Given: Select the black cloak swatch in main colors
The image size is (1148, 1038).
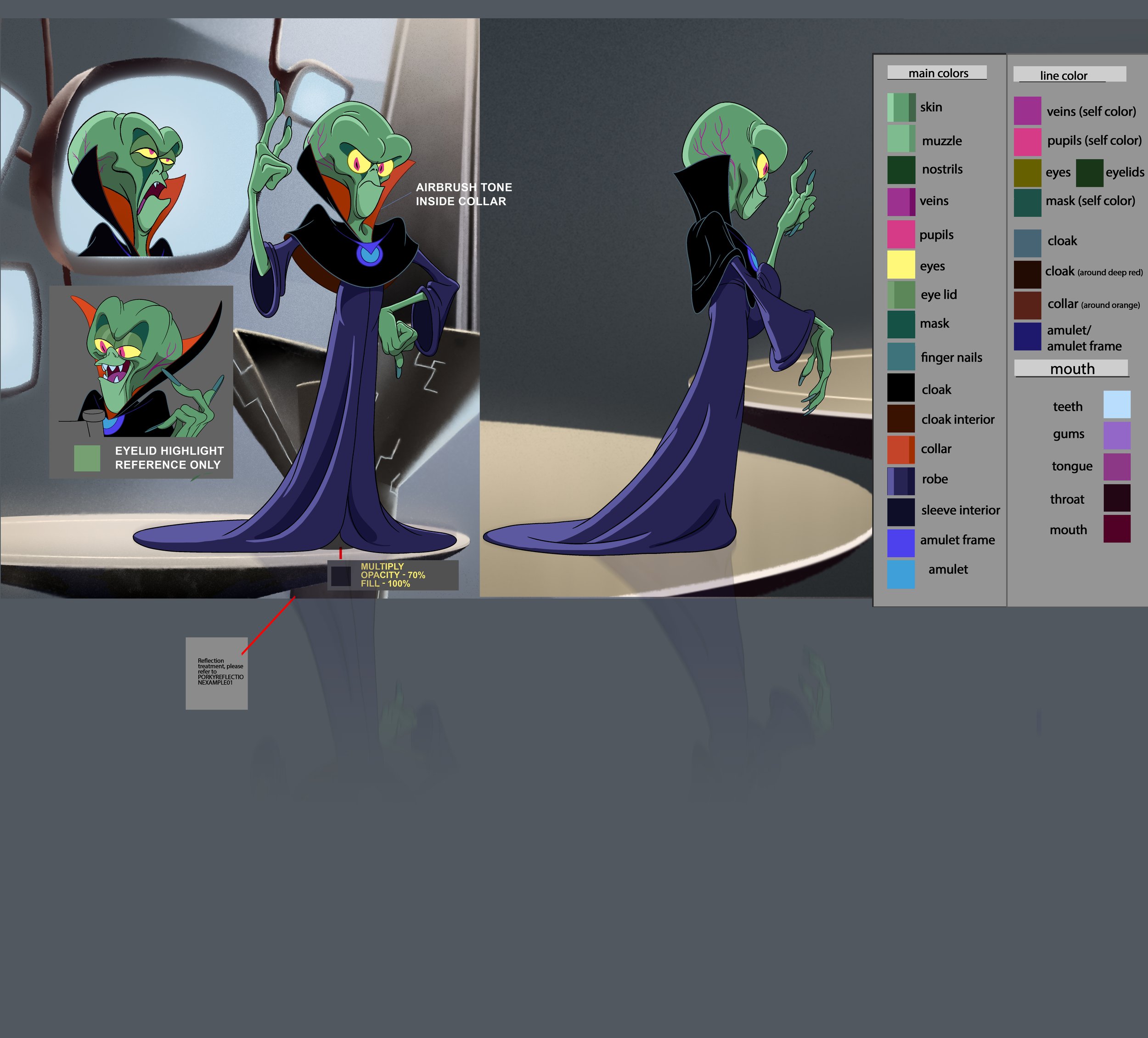Looking at the screenshot, I should point(901,387).
